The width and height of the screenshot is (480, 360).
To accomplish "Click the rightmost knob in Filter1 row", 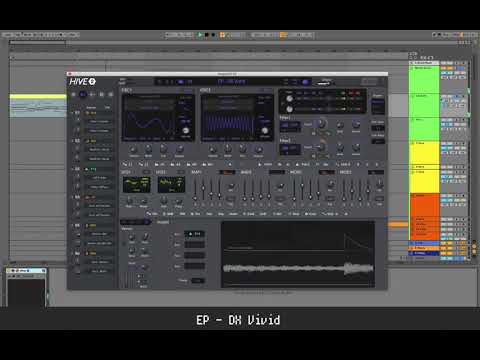I will pos(356,124).
